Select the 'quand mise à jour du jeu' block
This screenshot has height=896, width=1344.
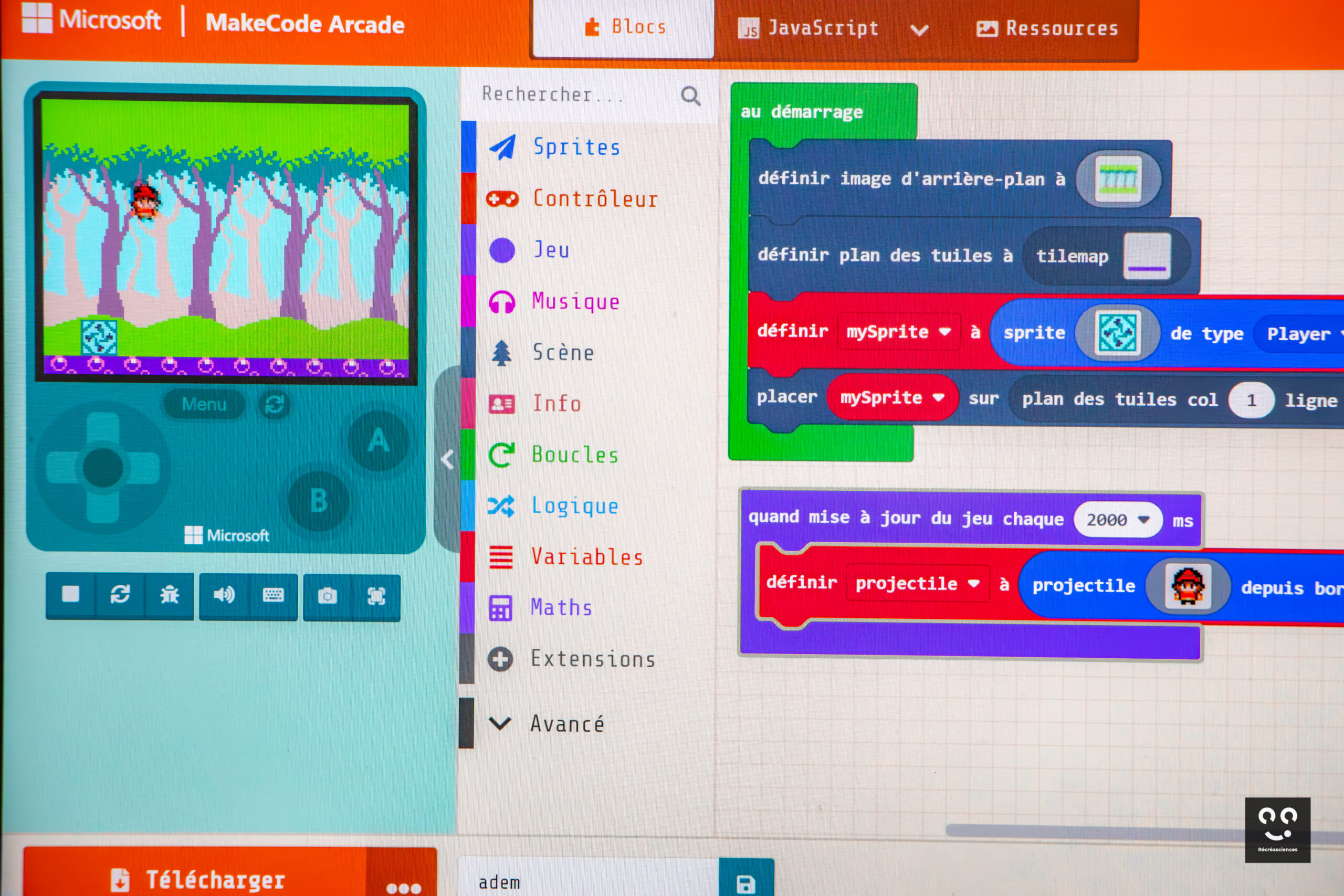[x=906, y=518]
